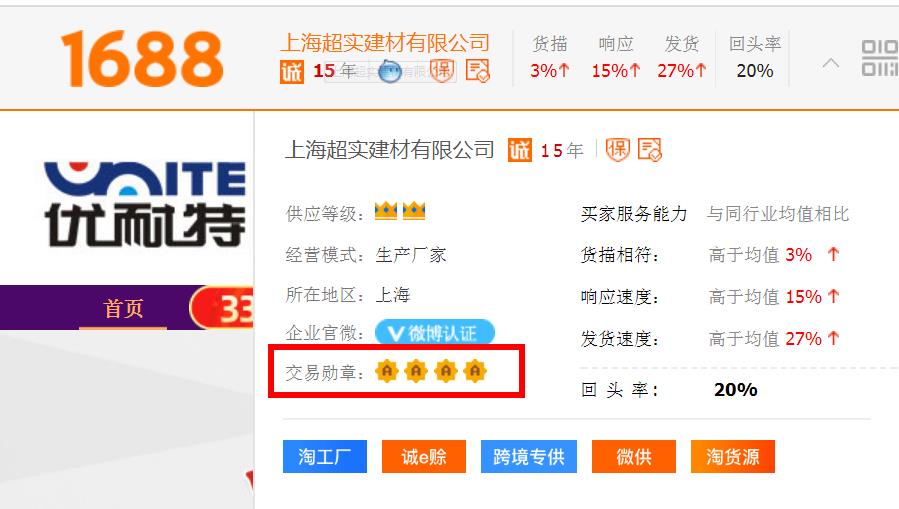Open the 首页 navigation tab
The image size is (899, 509).
(123, 308)
